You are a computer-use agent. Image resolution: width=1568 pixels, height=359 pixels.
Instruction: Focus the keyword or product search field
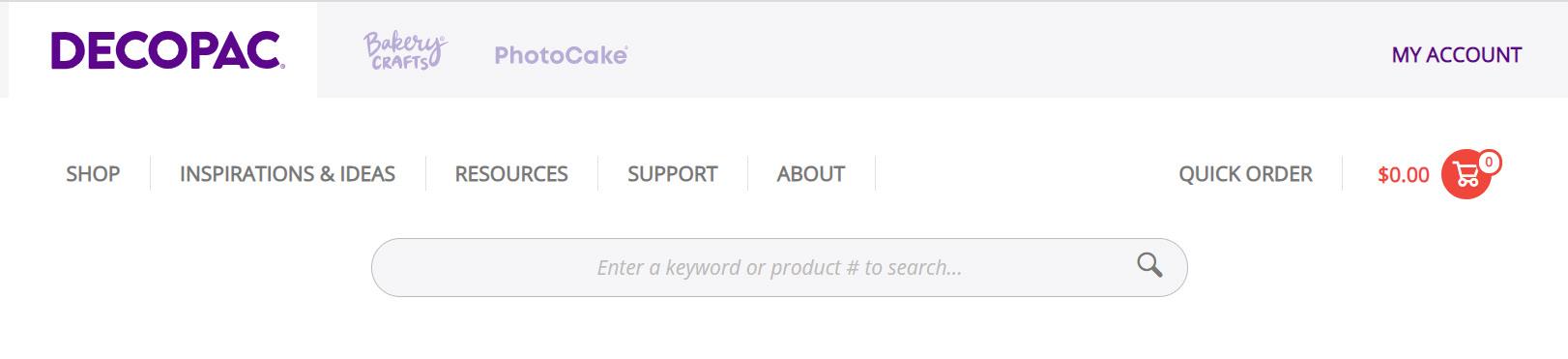point(779,267)
